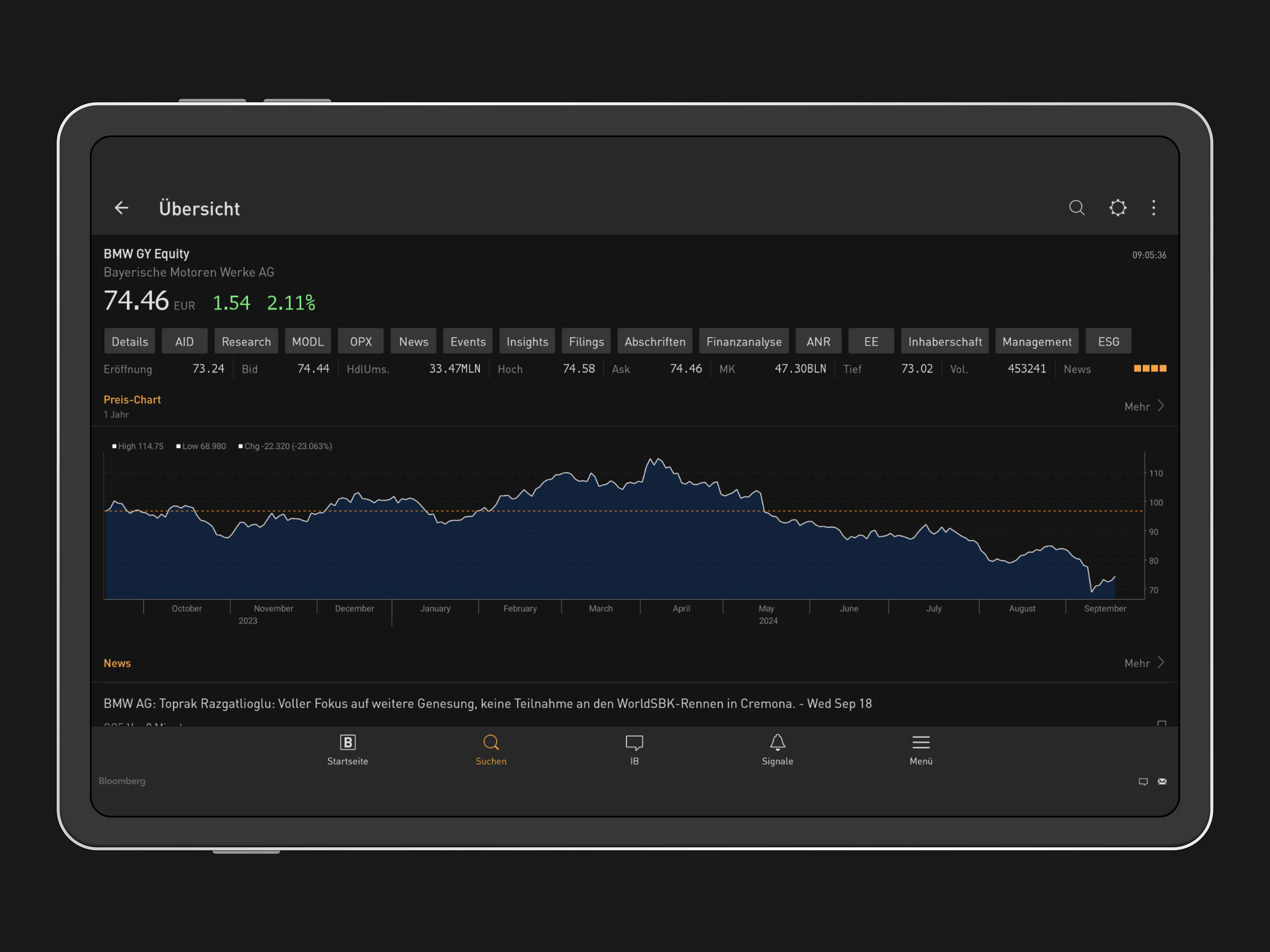1270x952 pixels.
Task: Click the orange News section heading
Action: 117,663
